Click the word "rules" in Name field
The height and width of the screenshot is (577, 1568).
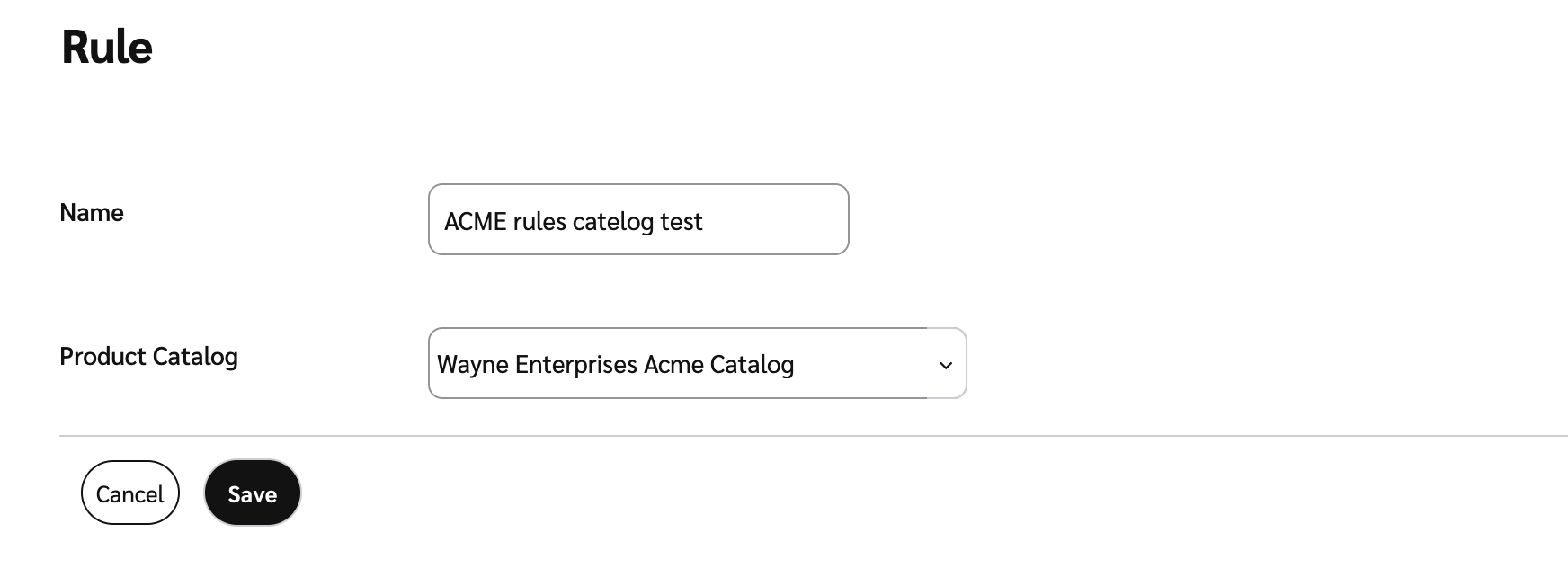539,221
